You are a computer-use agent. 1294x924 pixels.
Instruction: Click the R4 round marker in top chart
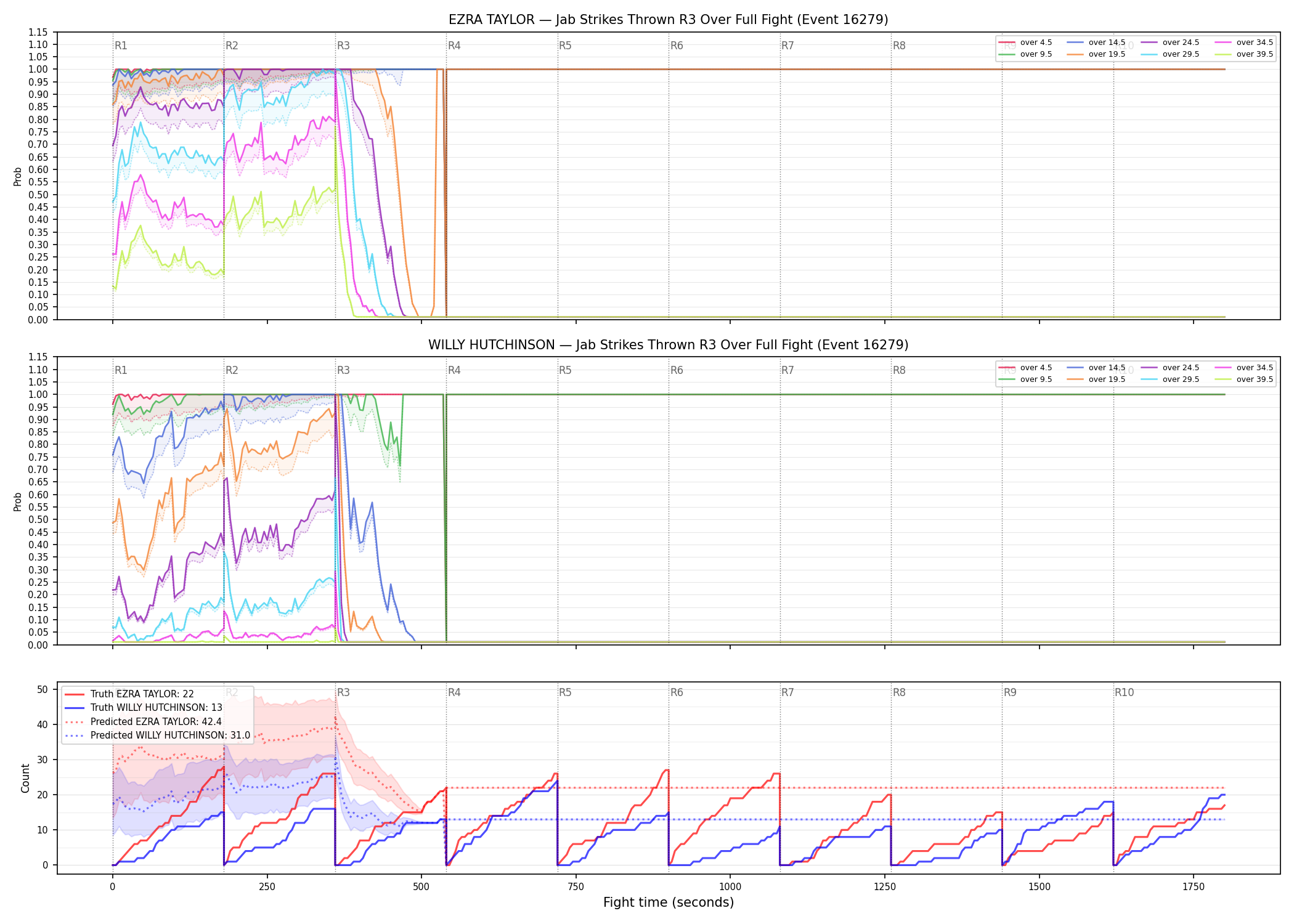454,46
